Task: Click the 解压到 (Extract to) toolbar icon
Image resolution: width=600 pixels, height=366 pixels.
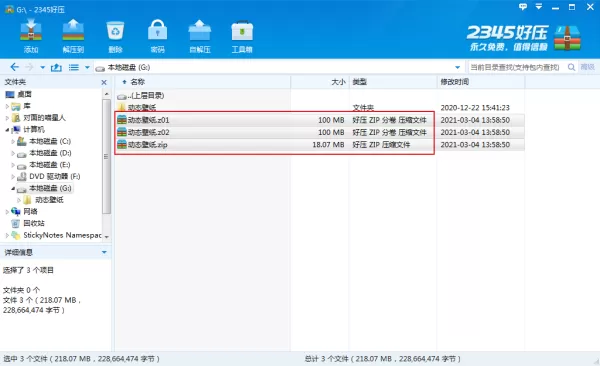Action: pyautogui.click(x=73, y=31)
